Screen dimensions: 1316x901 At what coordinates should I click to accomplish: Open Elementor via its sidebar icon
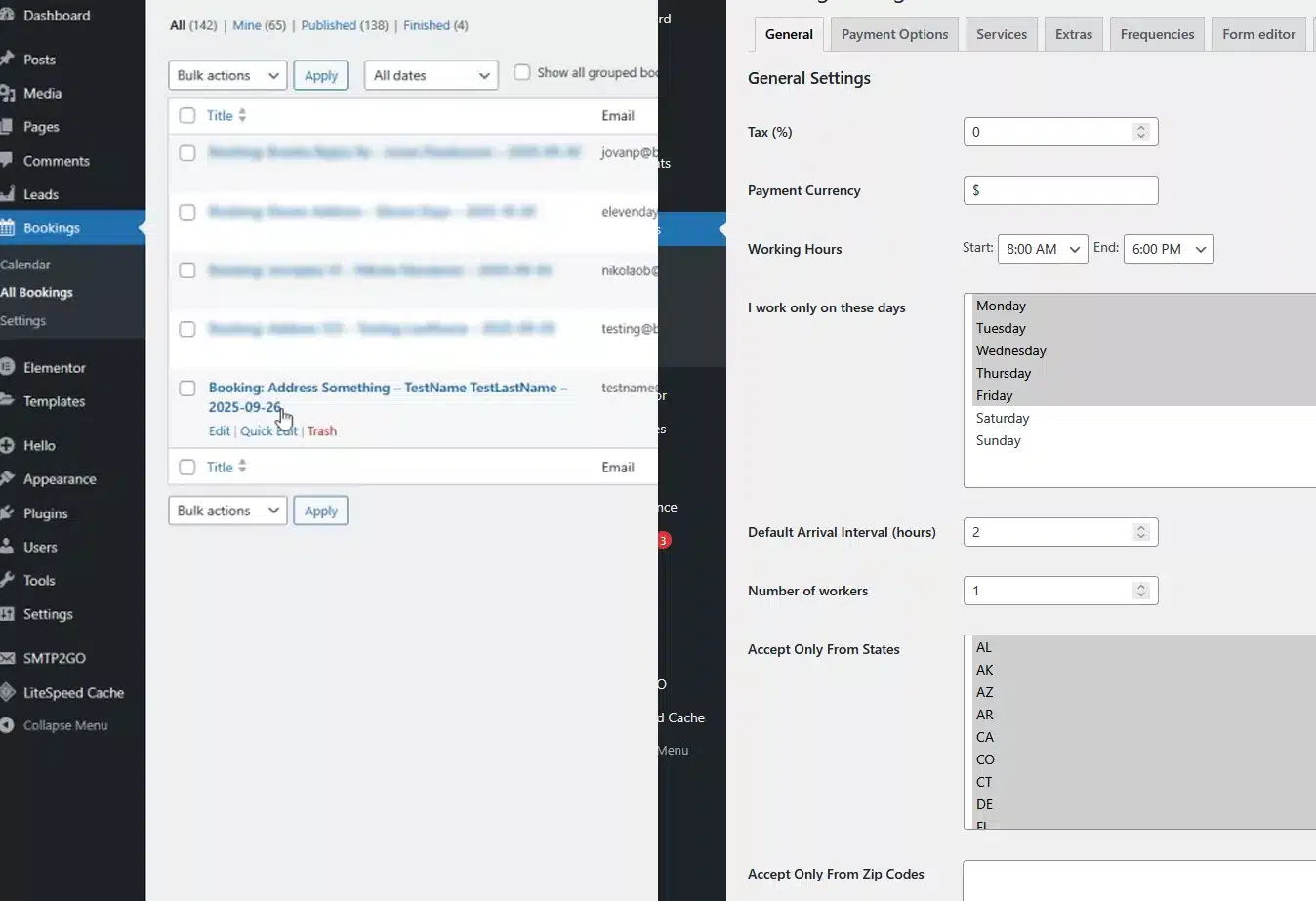[8, 368]
